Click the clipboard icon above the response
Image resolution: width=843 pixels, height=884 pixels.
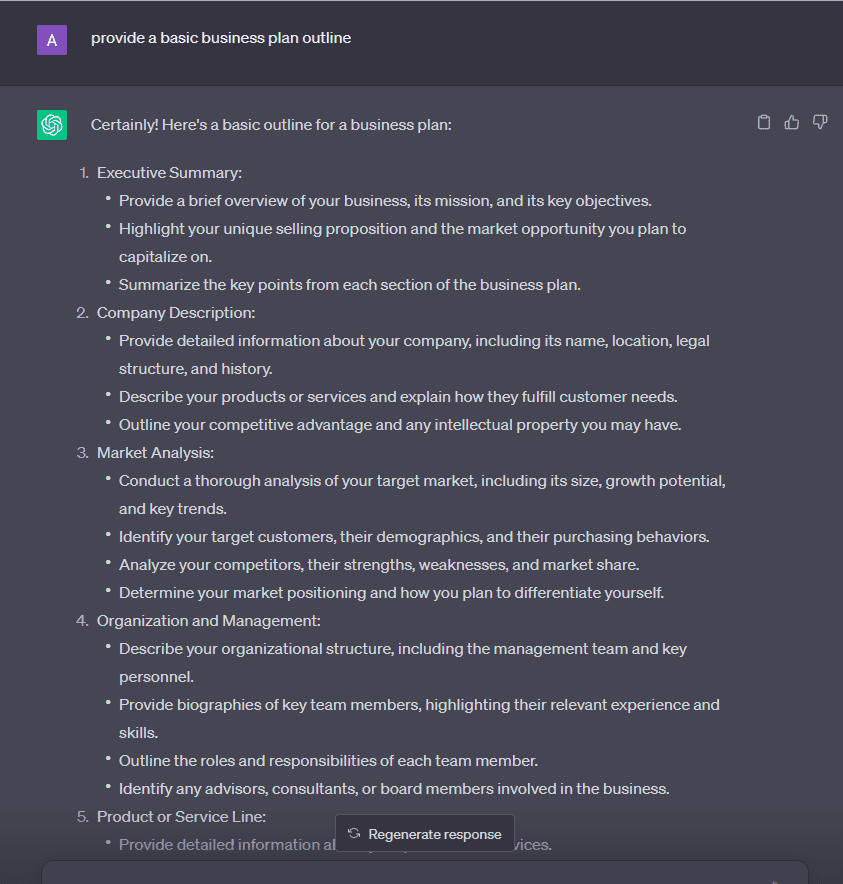[763, 121]
